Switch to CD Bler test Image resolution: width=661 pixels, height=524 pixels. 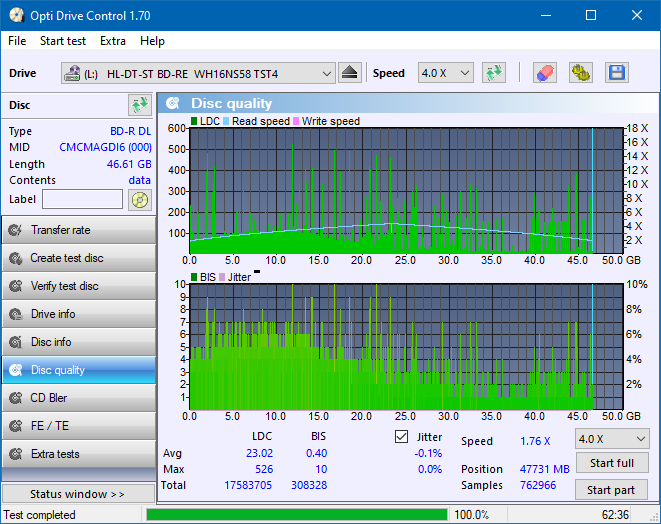pos(79,398)
